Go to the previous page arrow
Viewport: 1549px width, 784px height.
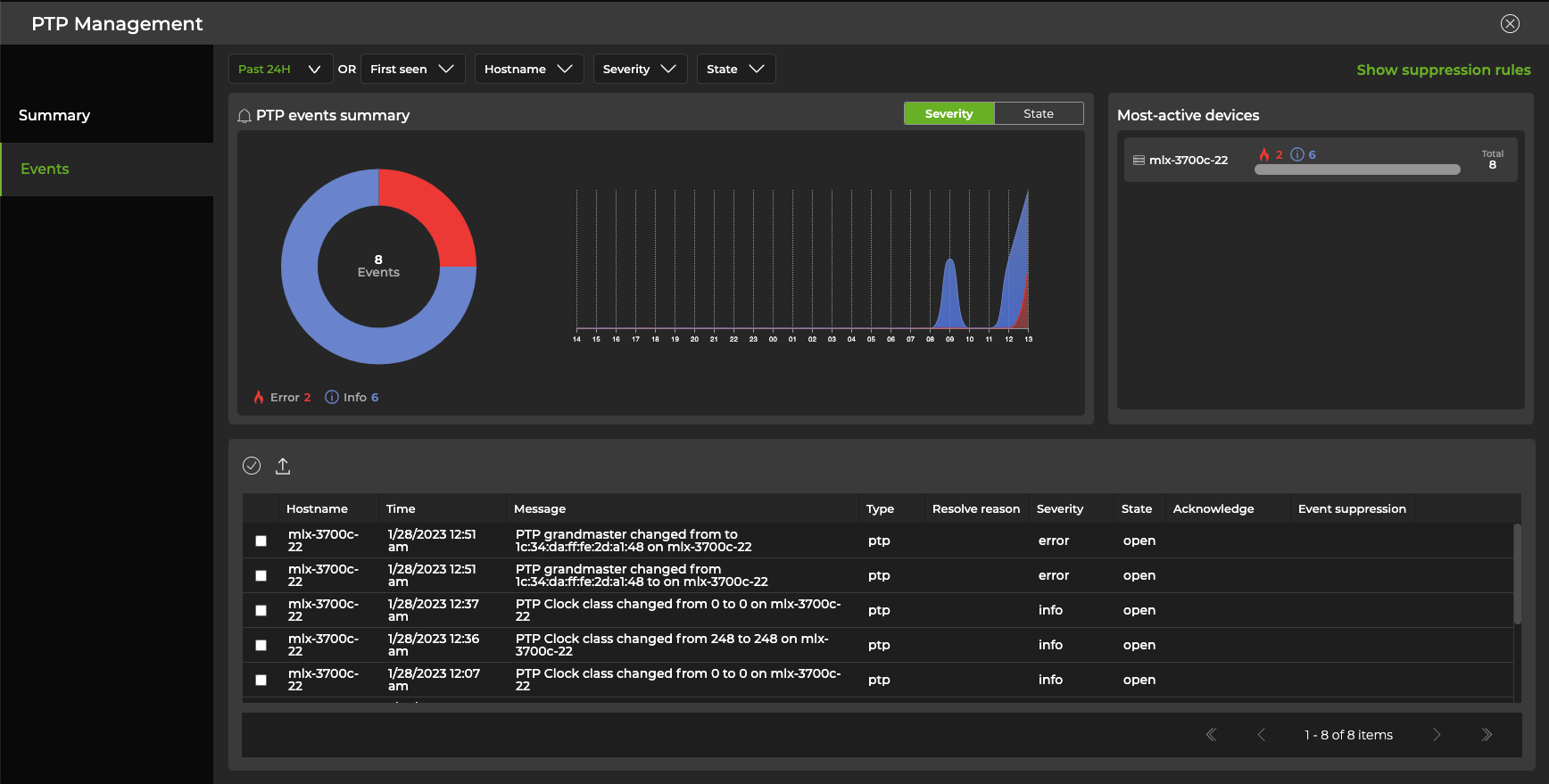coord(1261,735)
